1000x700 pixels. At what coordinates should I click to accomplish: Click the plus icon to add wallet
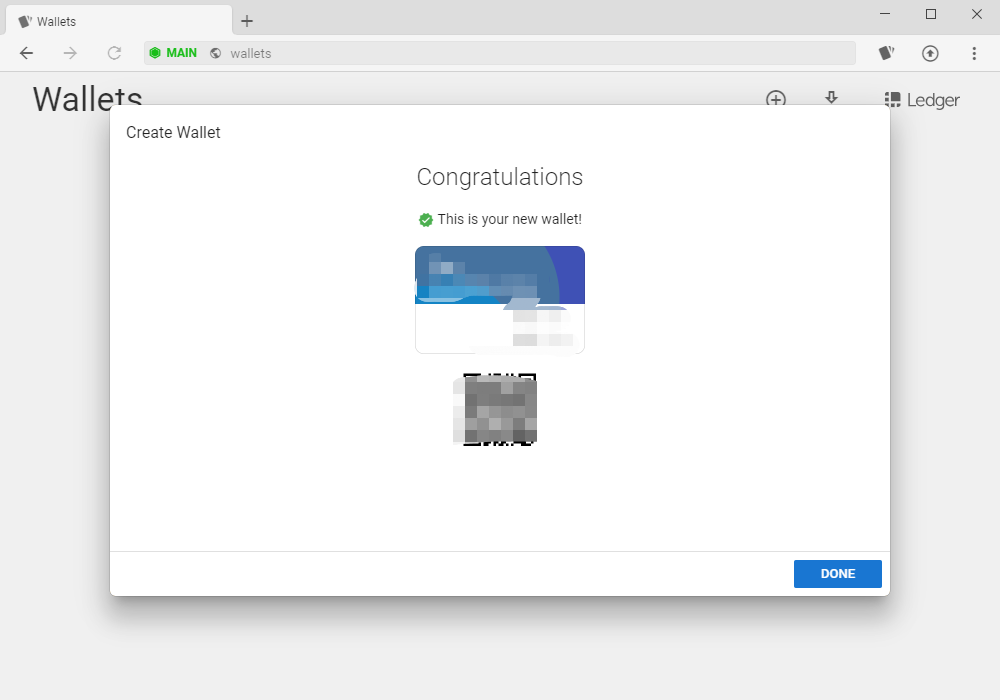coord(776,99)
